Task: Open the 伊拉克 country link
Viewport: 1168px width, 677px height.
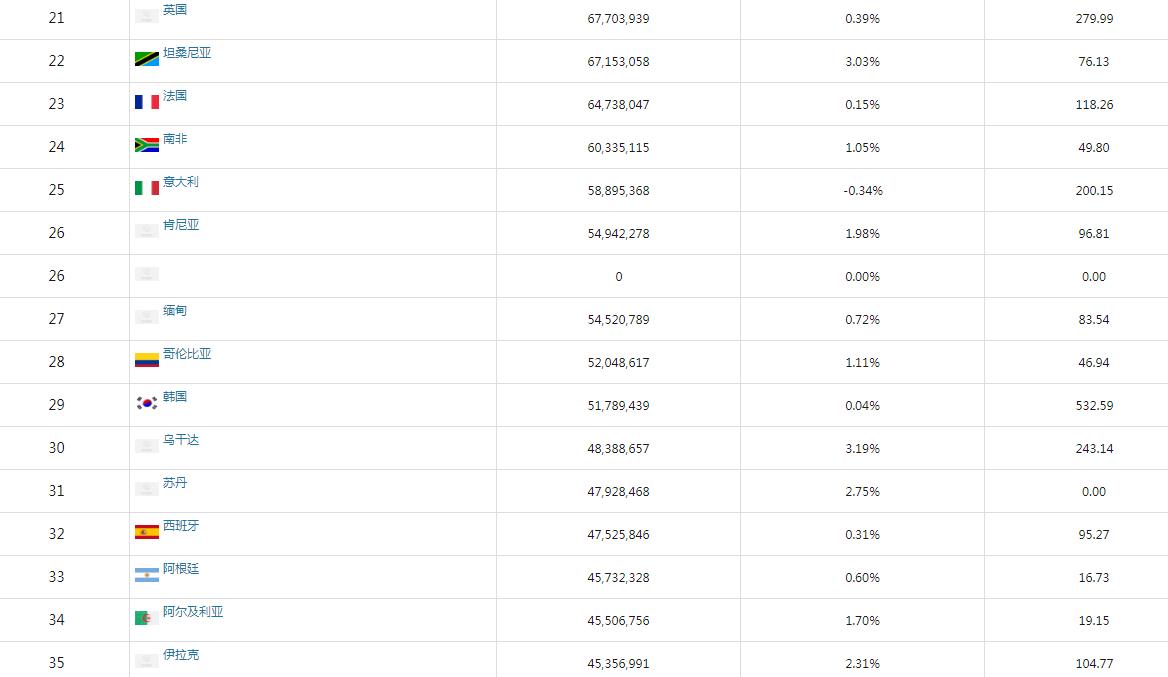Action: 181,655
